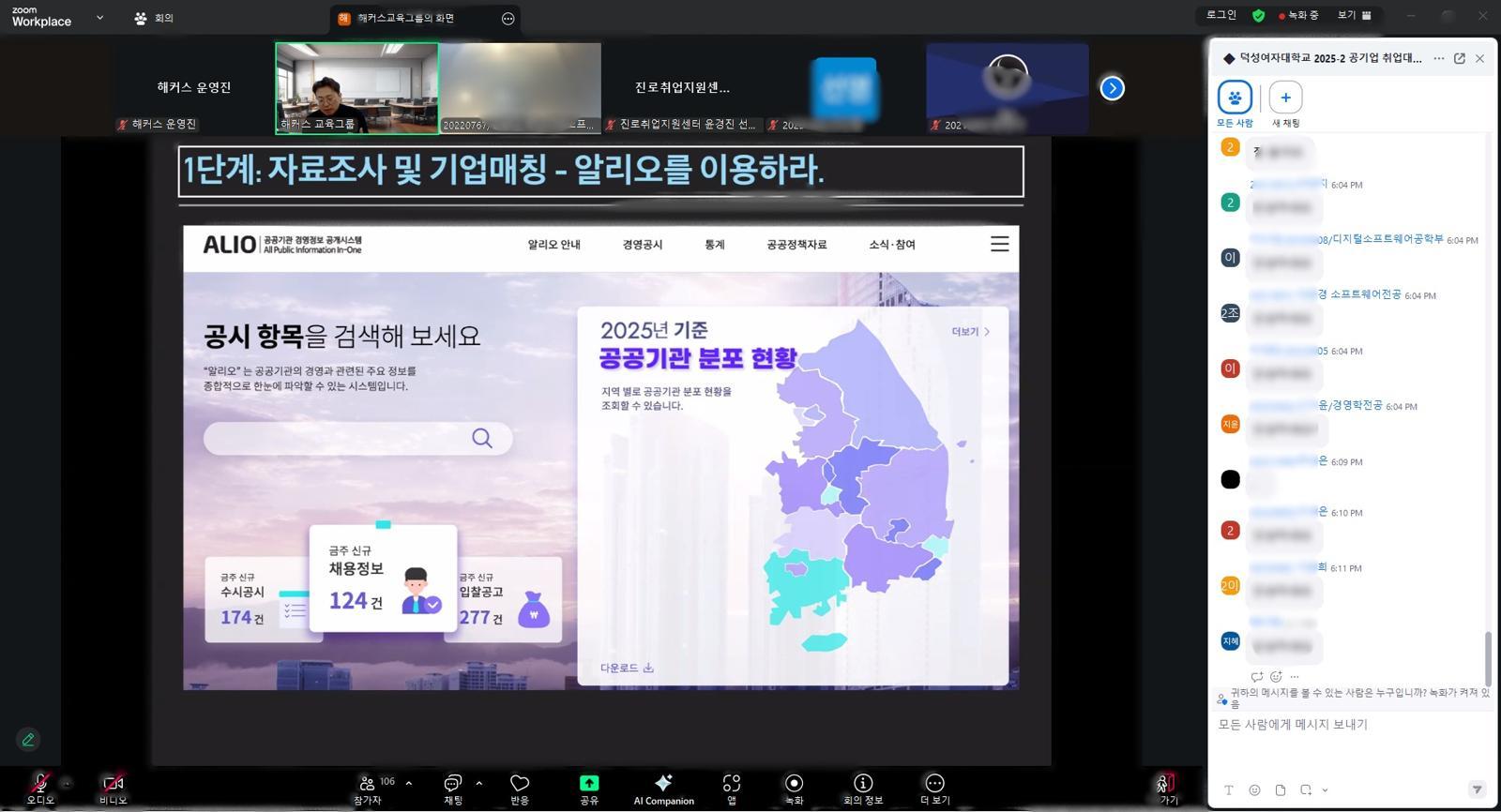Click the green 공유 share screen icon
Screen dimensions: 1501x812
(588, 784)
